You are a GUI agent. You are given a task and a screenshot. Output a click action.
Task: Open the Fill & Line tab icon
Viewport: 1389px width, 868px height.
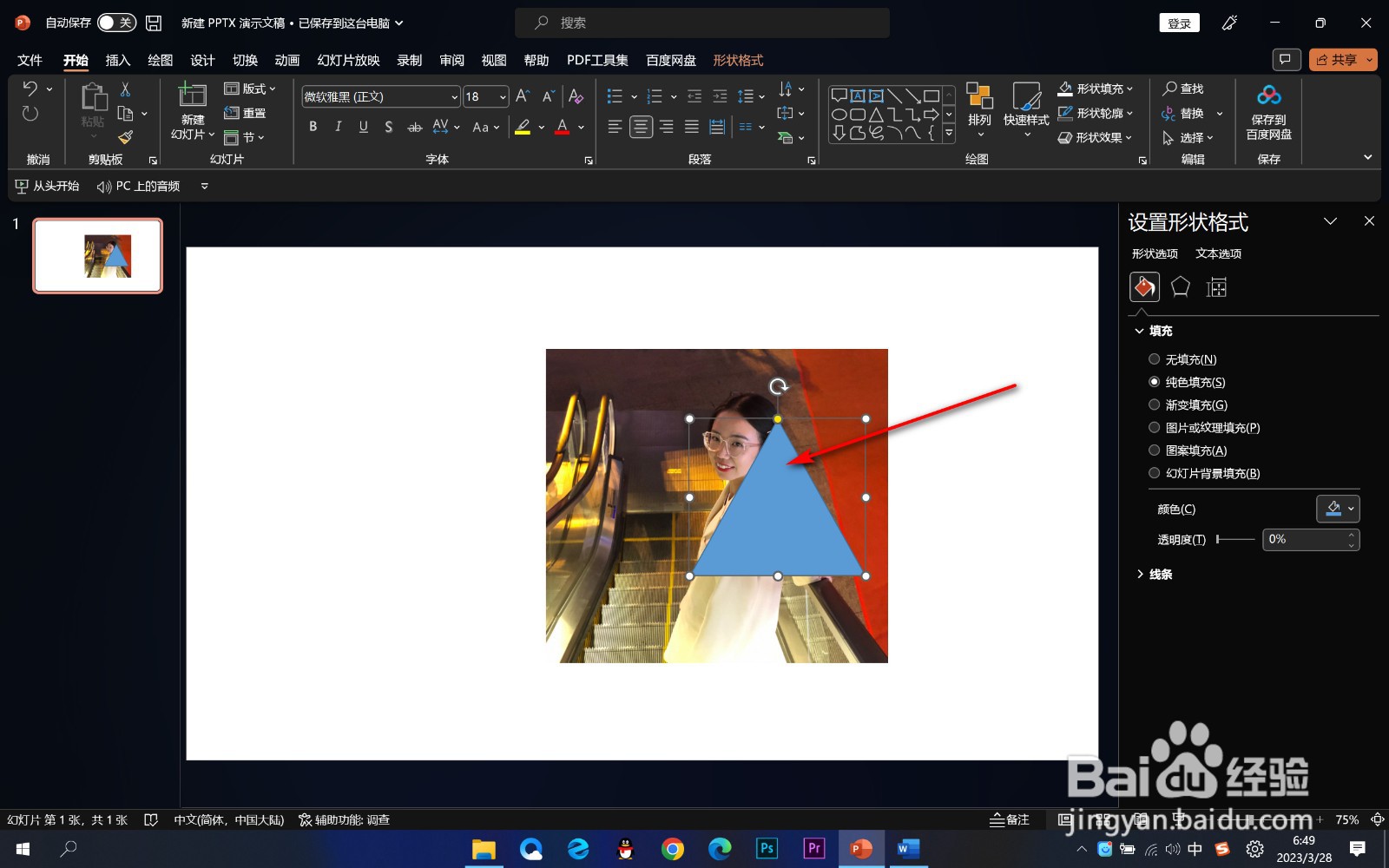coord(1144,287)
